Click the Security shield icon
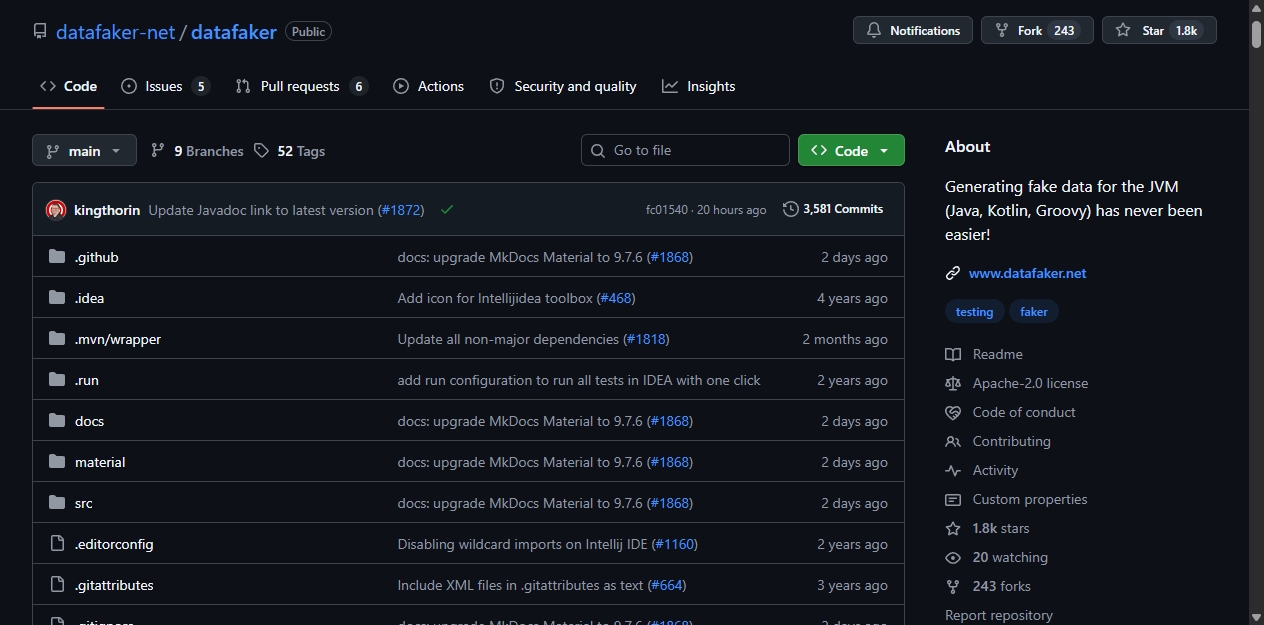The image size is (1264, 625). tap(497, 86)
